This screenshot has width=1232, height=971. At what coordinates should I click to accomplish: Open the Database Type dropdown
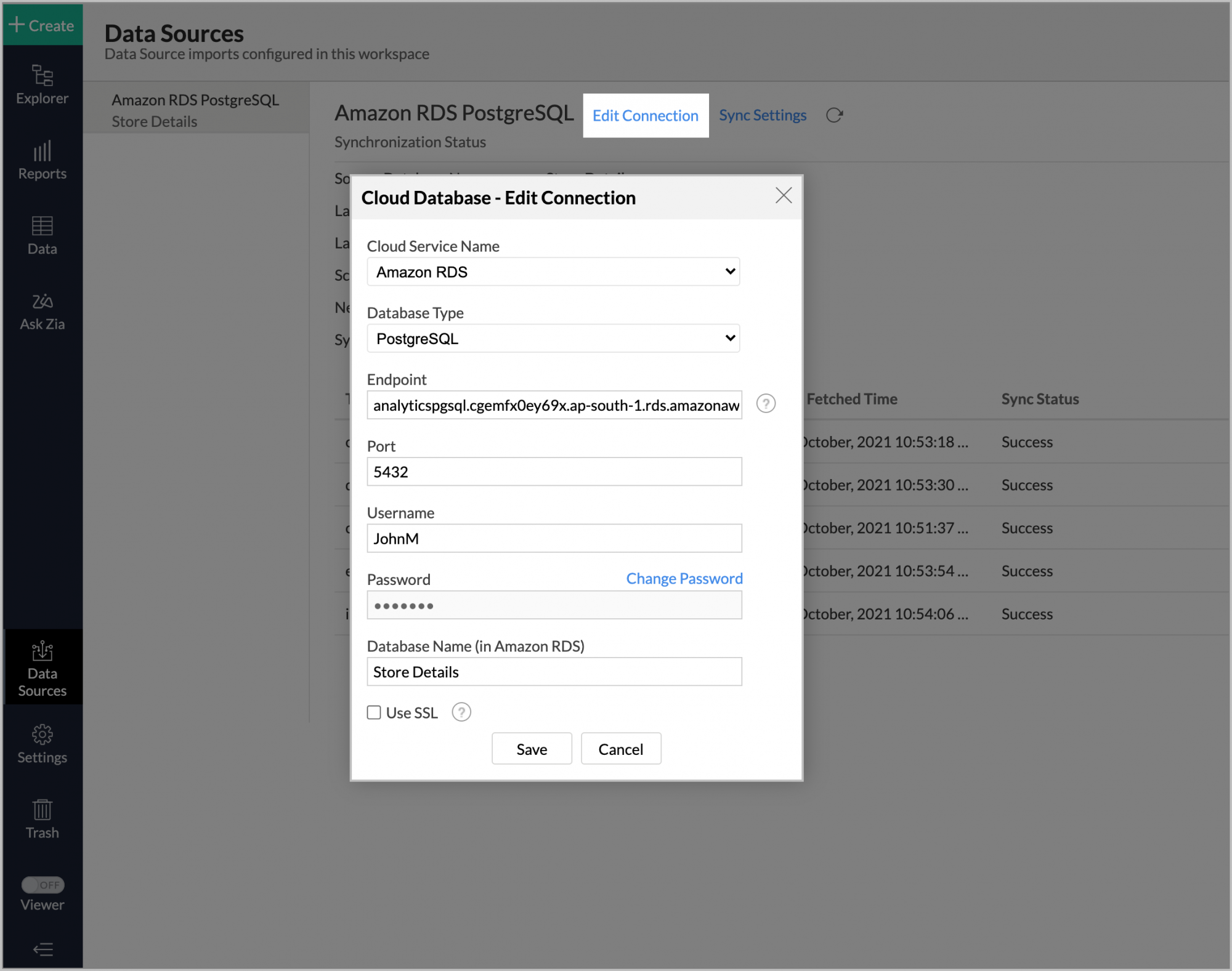tap(553, 338)
